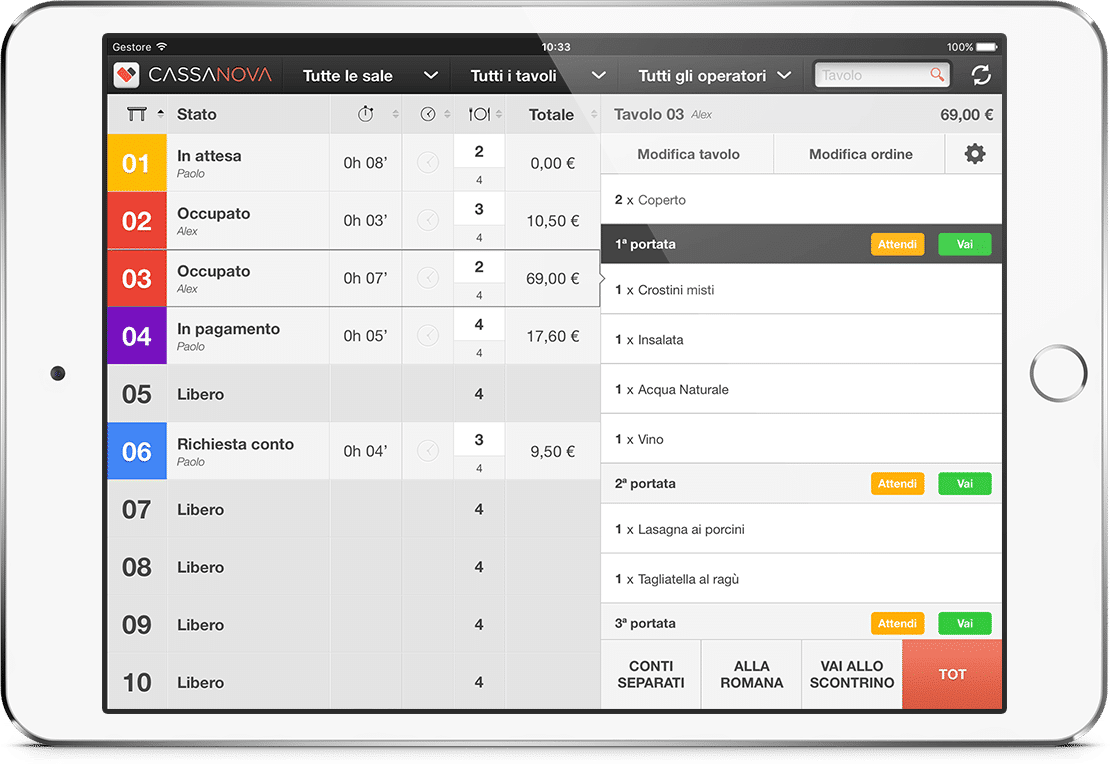Select the Modifica tavolo tab
The image size is (1110, 764).
coord(688,154)
